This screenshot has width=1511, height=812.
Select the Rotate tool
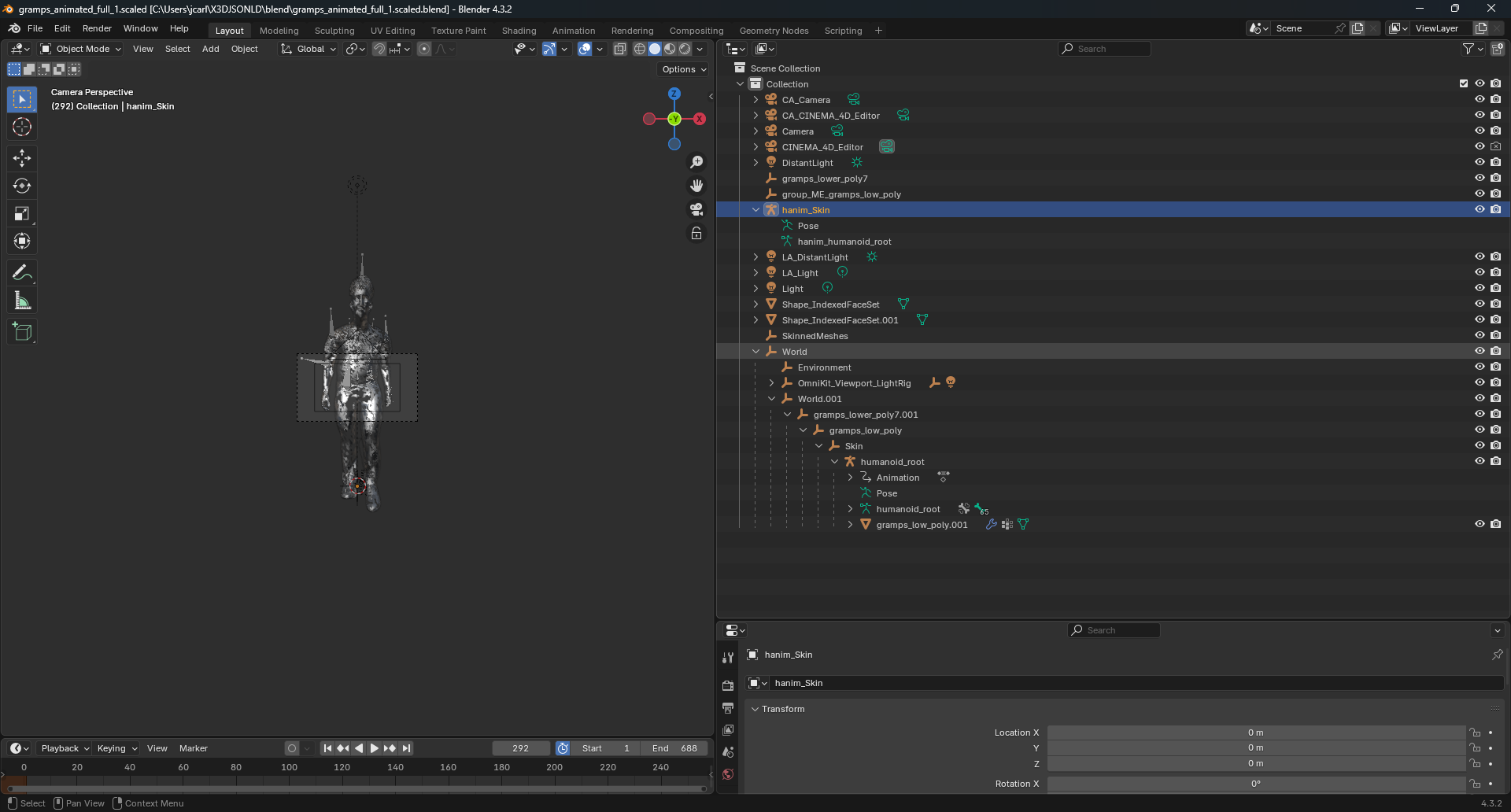[x=22, y=186]
